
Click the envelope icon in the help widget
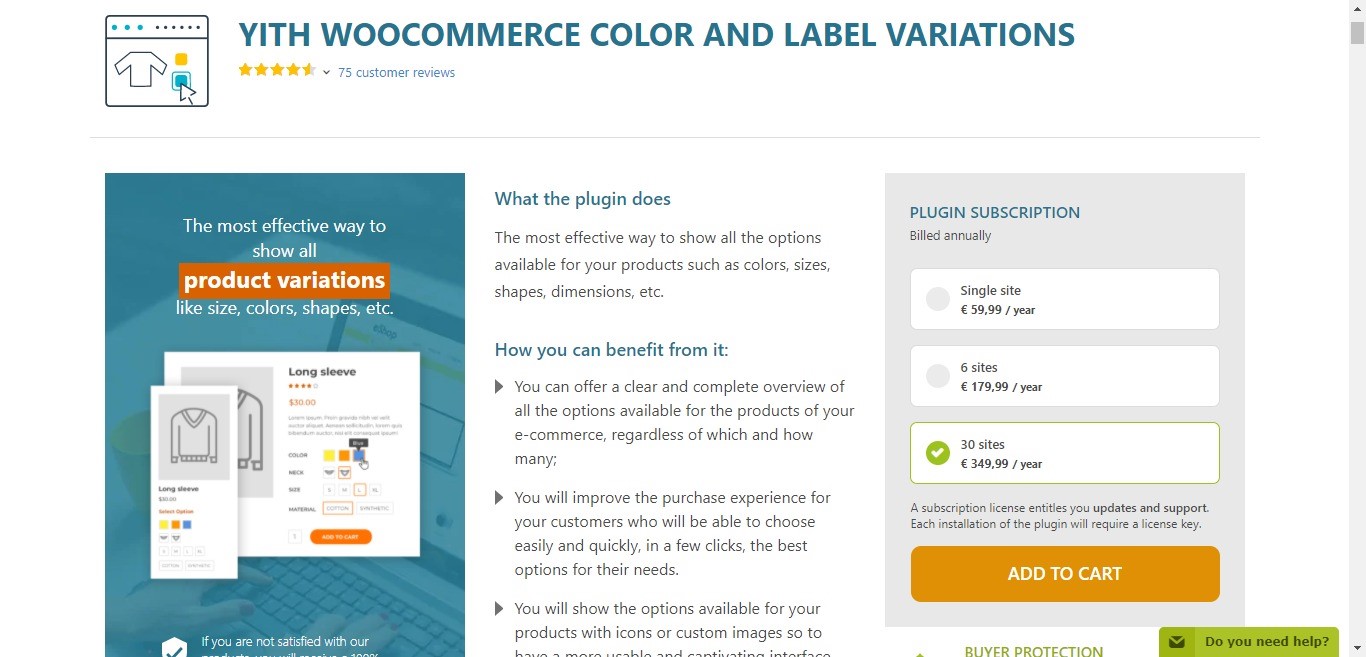coord(1177,642)
